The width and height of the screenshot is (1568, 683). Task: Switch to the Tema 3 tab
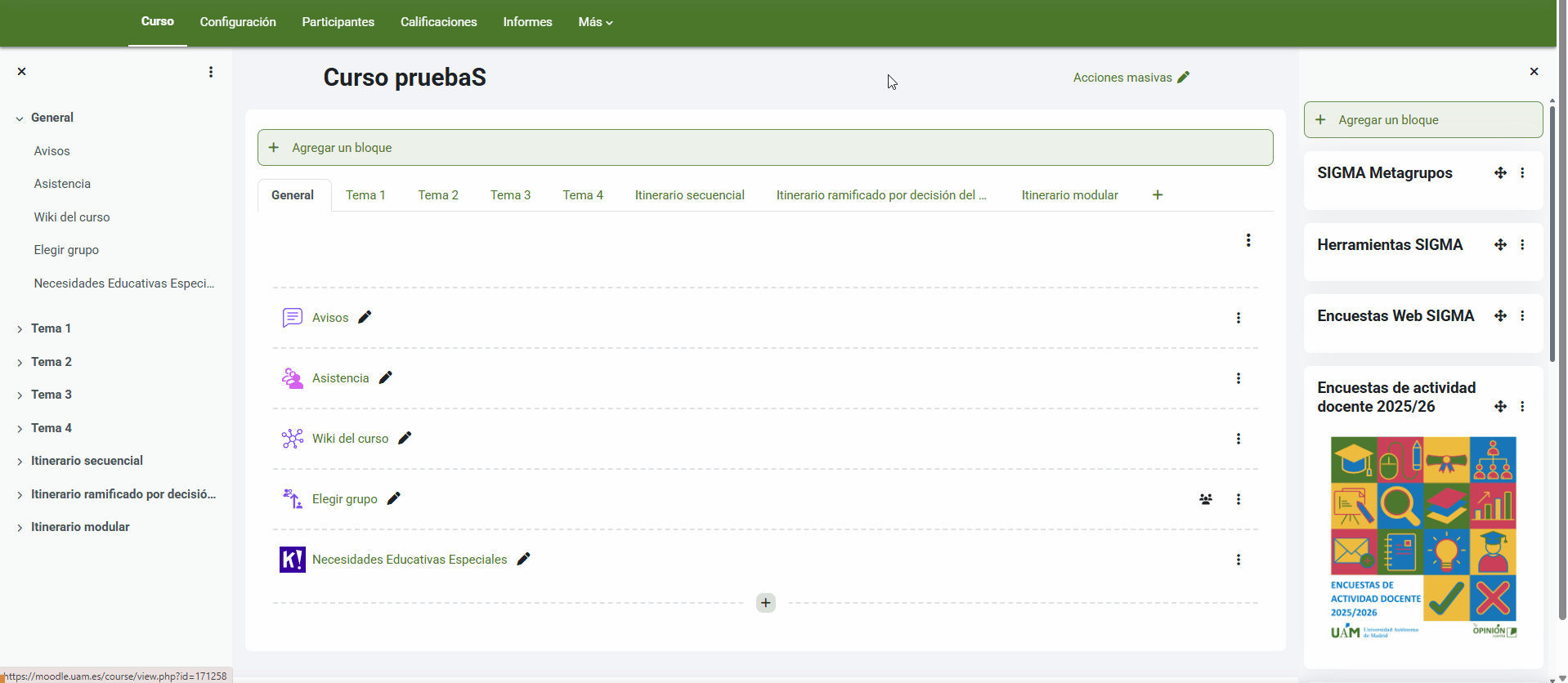pyautogui.click(x=510, y=195)
